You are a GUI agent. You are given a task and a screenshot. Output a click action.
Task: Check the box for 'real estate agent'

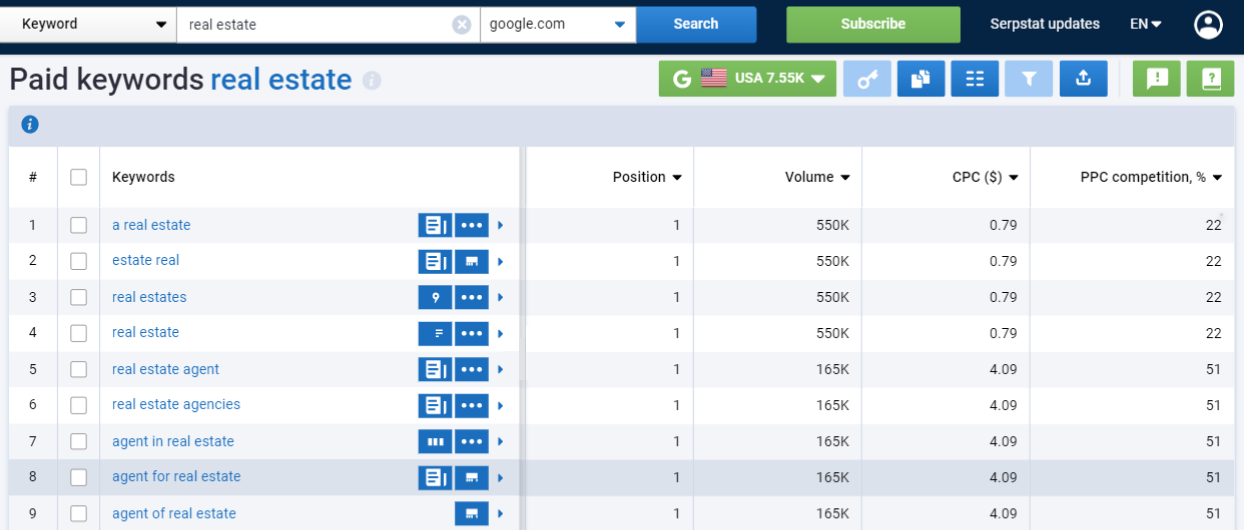point(78,369)
